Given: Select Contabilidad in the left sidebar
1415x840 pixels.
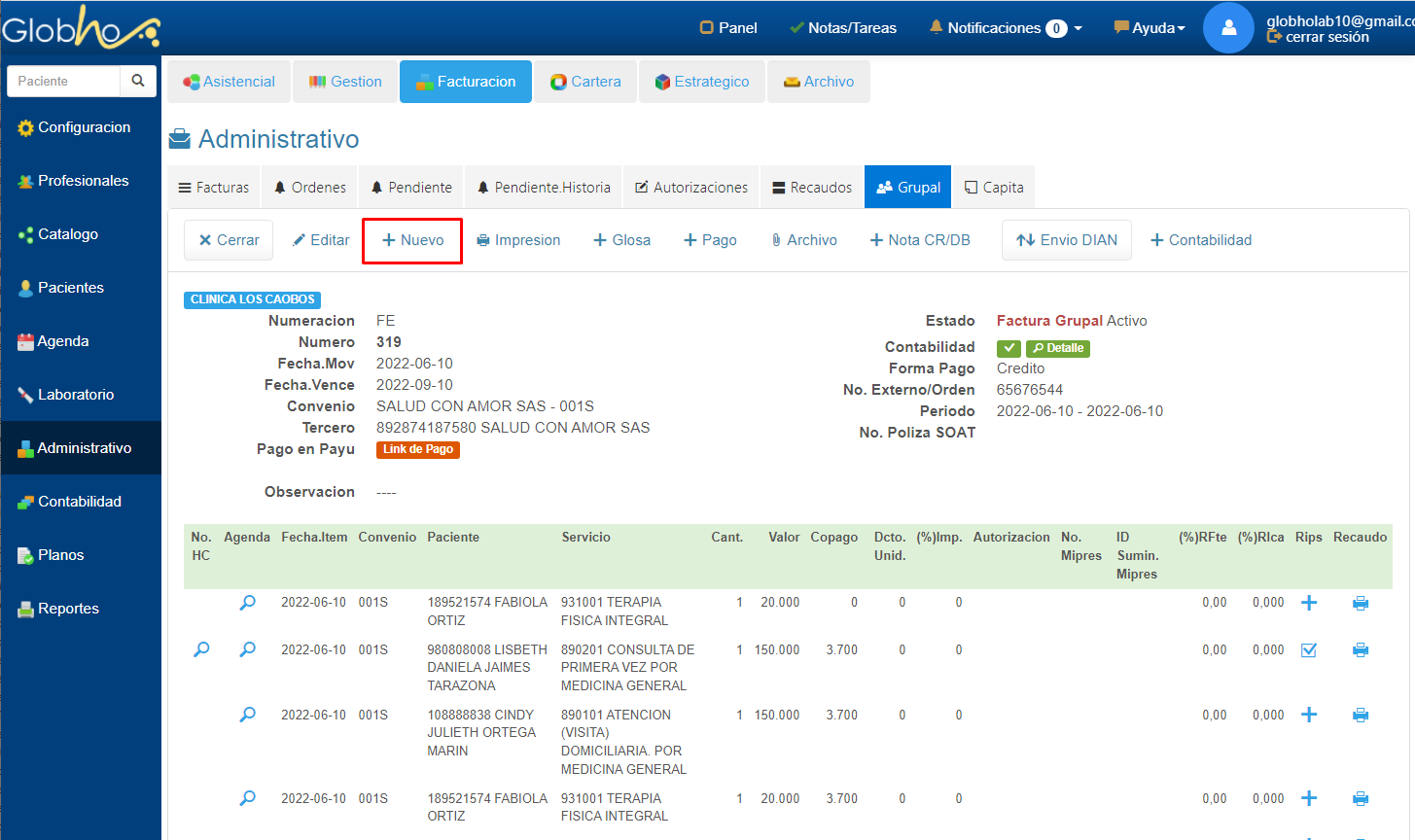Looking at the screenshot, I should (80, 502).
